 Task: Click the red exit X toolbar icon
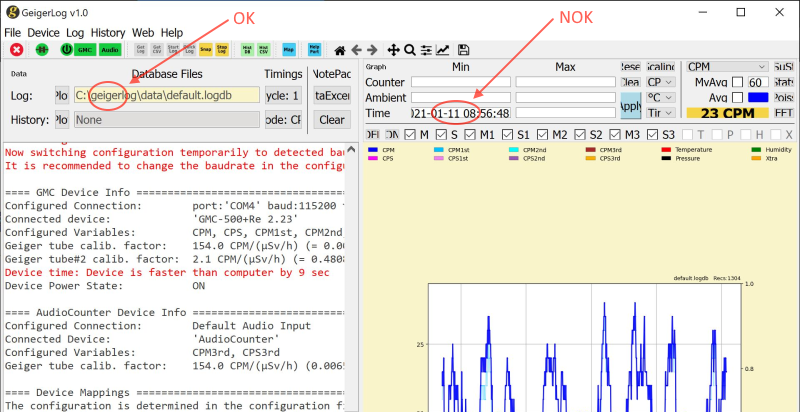click(17, 49)
